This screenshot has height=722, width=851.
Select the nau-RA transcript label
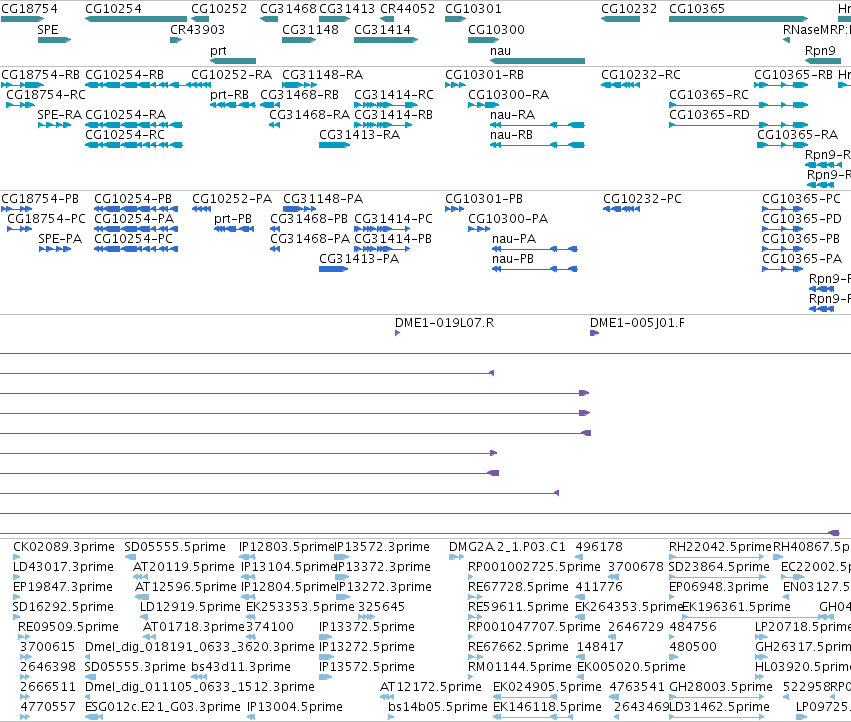click(512, 115)
